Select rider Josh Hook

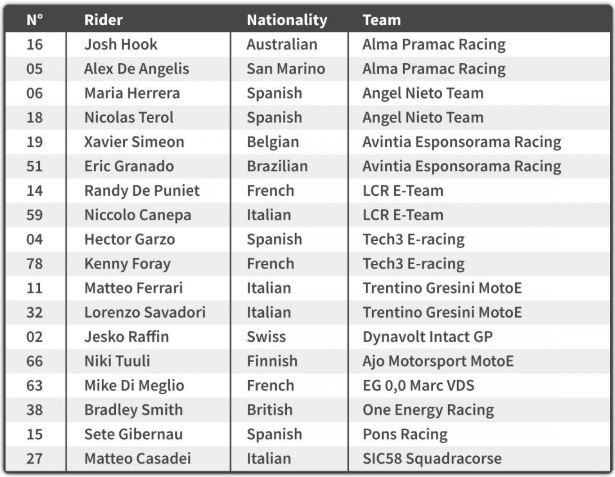coord(120,44)
